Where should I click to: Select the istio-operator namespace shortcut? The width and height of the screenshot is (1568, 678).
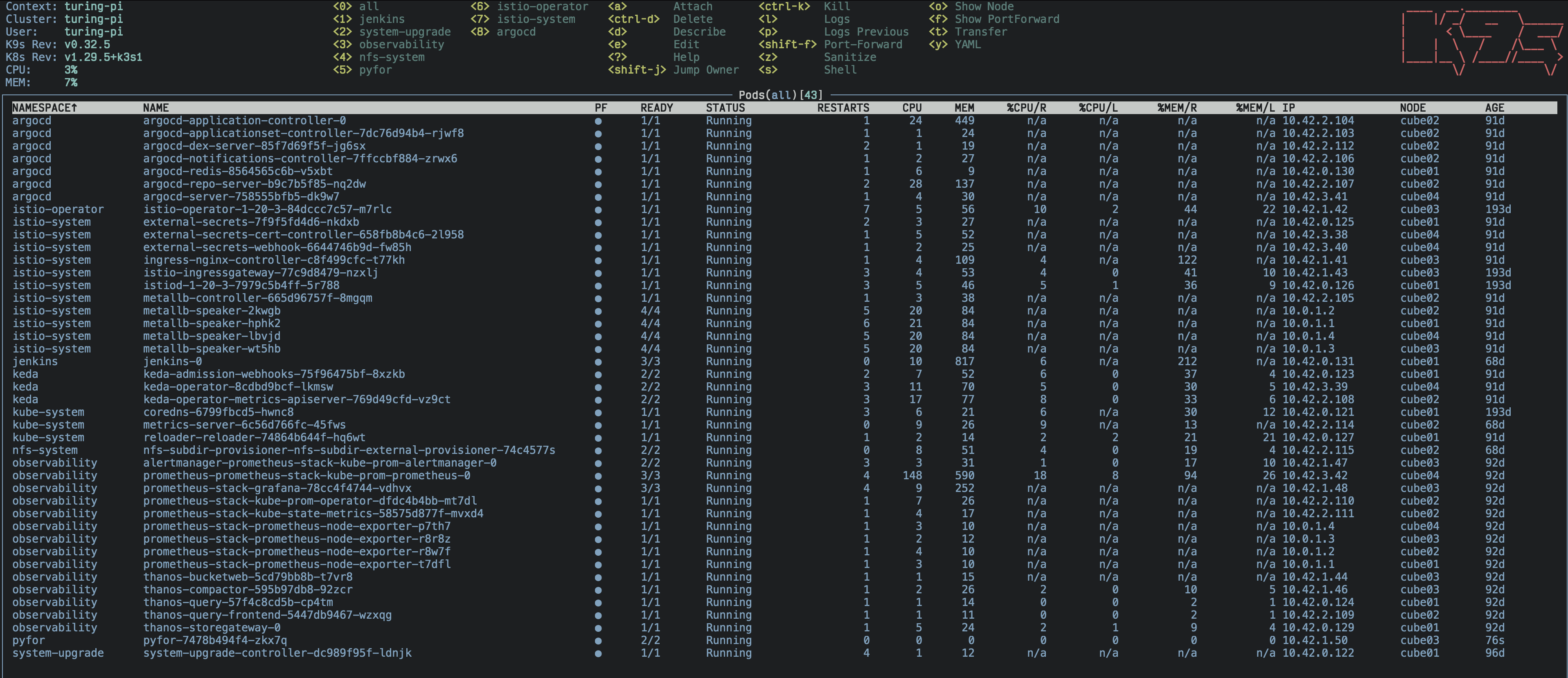coord(529,7)
